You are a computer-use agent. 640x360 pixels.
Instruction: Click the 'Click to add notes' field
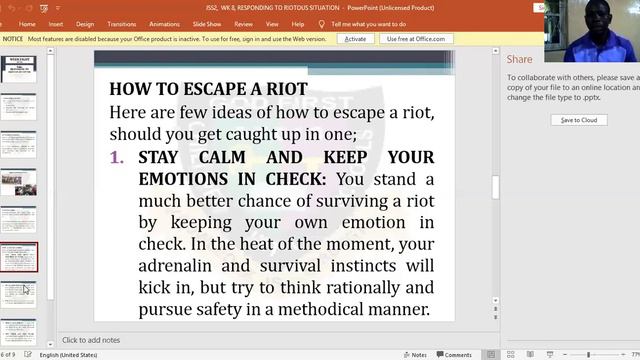point(278,340)
